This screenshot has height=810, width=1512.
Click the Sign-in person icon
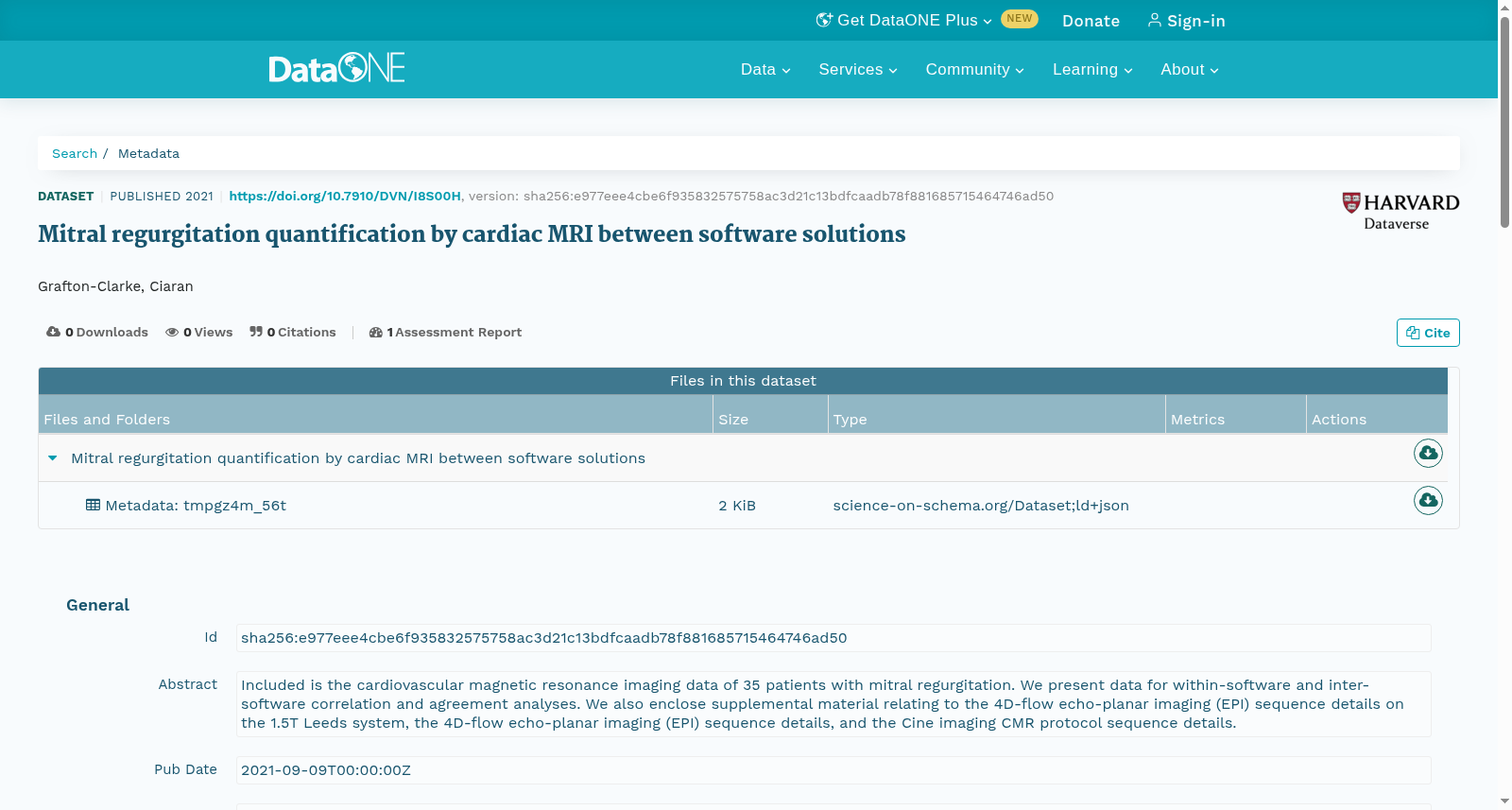pos(1154,20)
